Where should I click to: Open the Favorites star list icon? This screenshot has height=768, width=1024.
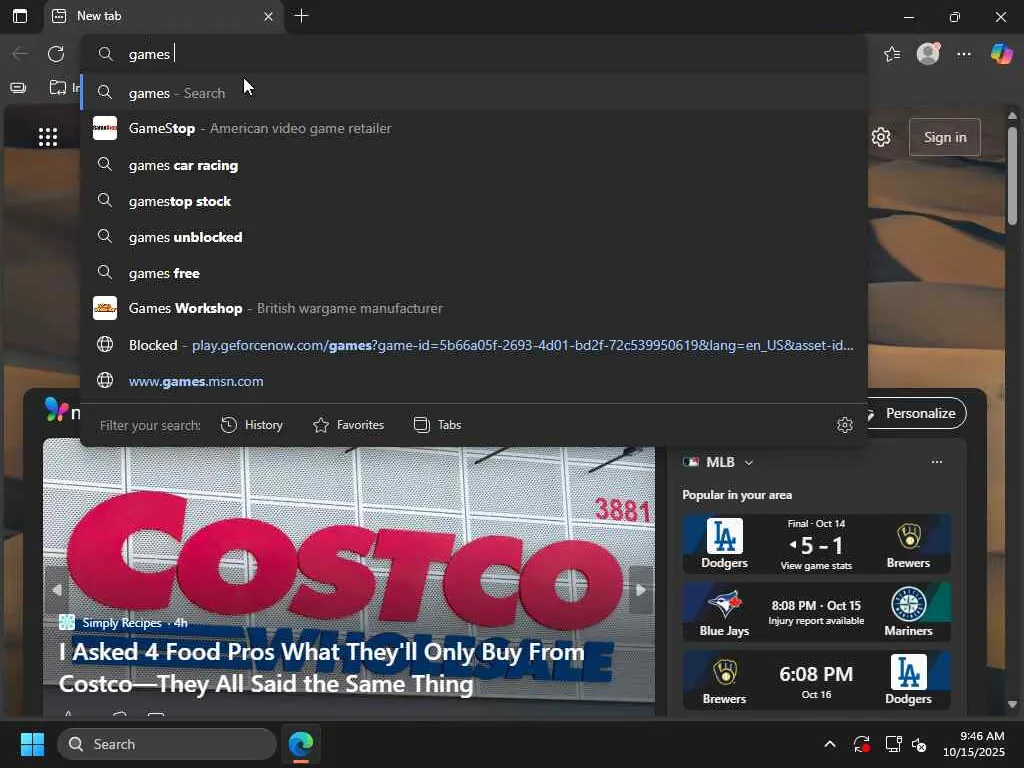pyautogui.click(x=892, y=54)
